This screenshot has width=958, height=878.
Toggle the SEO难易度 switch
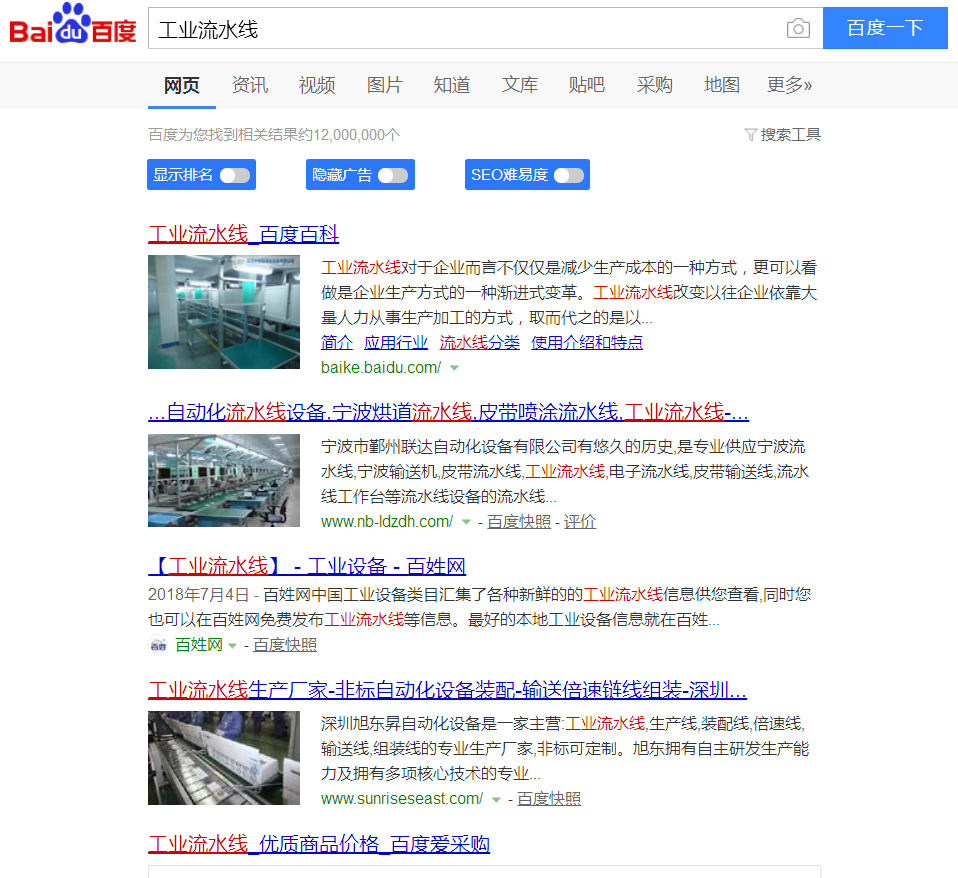coord(569,175)
